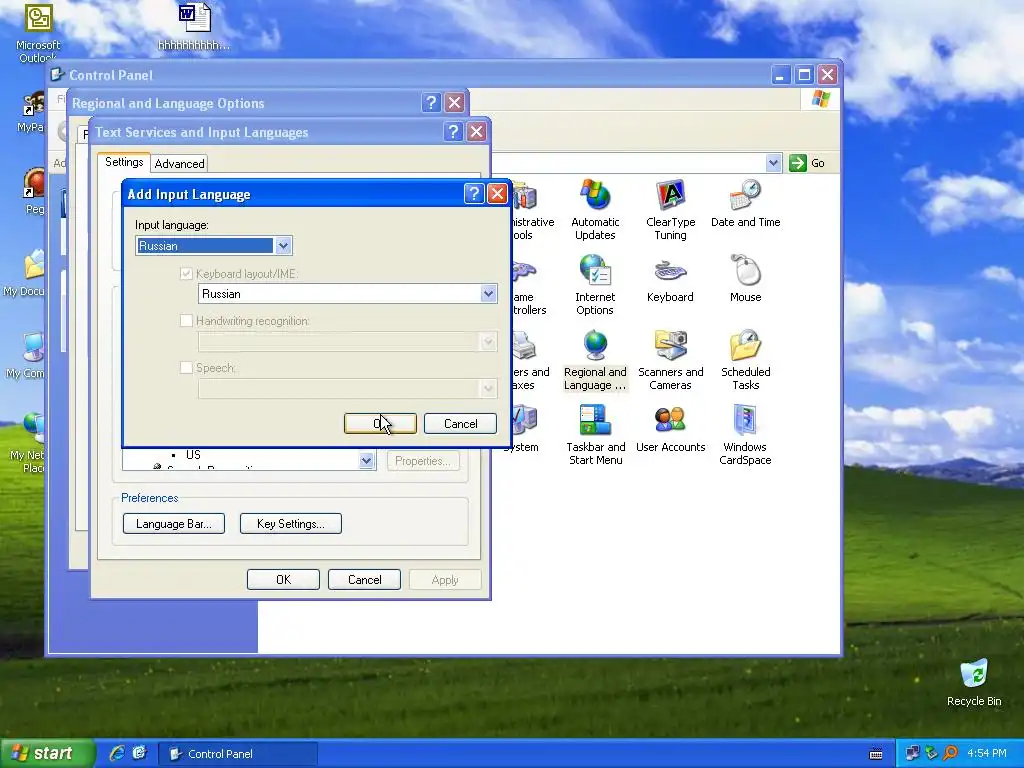Open User Accounts icon
Screen dimensions: 1024x768
(x=670, y=429)
